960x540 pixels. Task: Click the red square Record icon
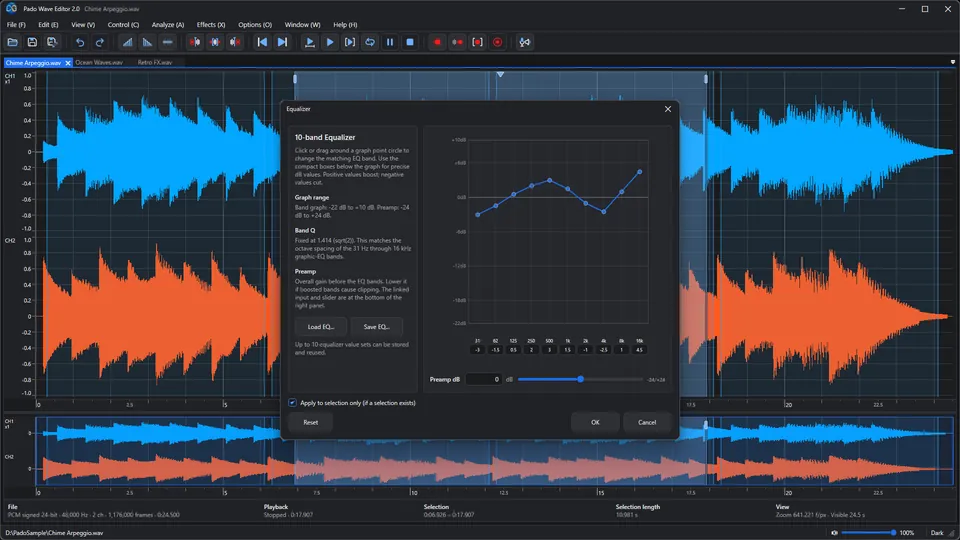[437, 42]
